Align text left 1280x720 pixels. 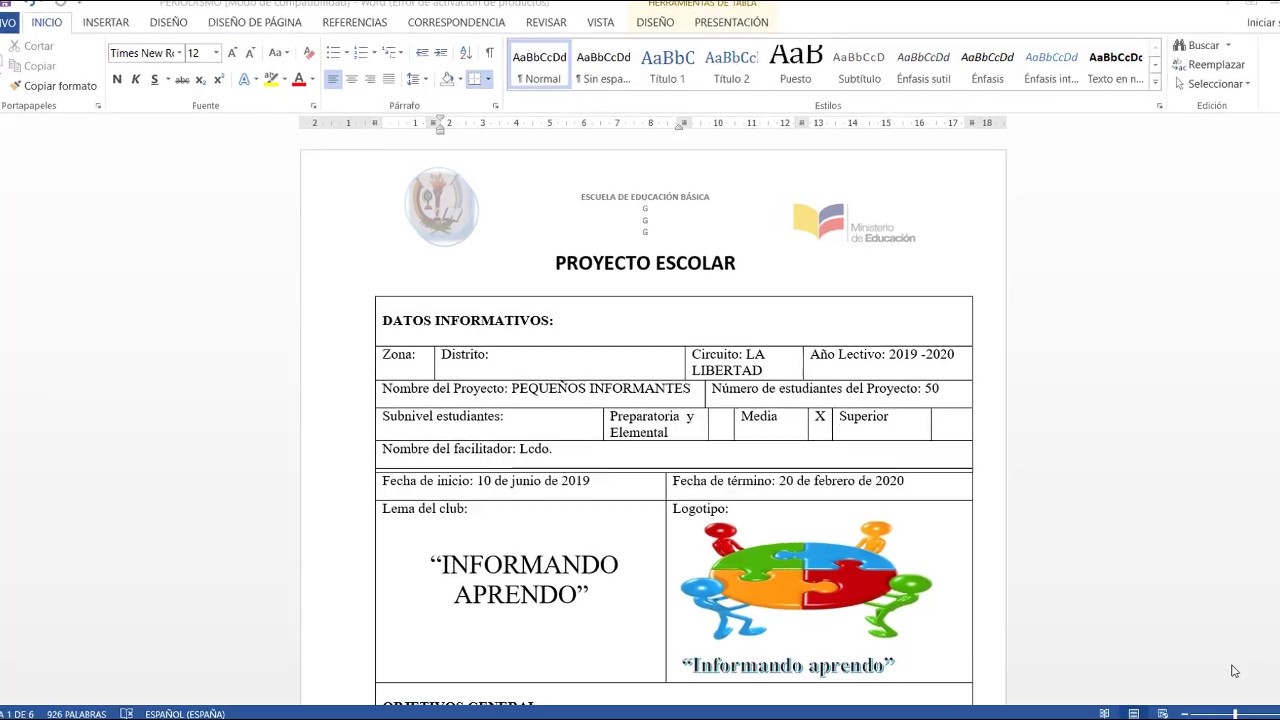(x=333, y=79)
